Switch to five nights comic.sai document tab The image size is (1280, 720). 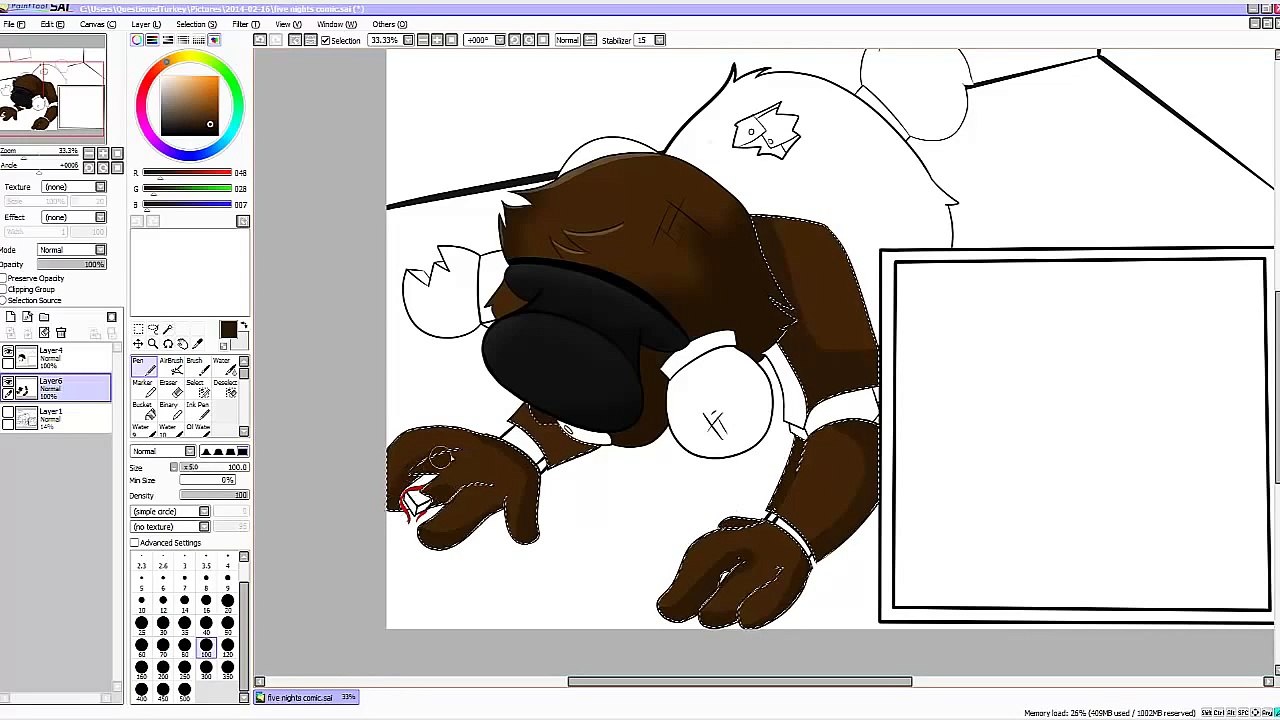[307, 697]
